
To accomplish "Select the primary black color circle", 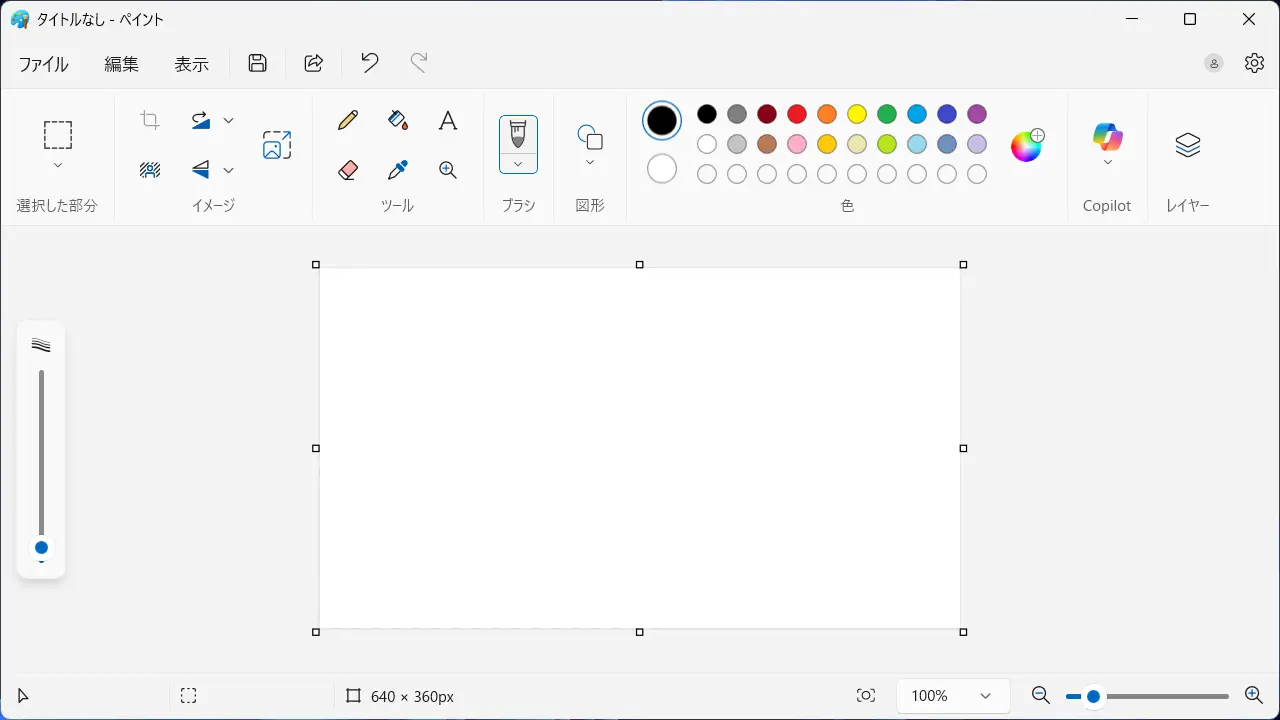I will (x=662, y=121).
